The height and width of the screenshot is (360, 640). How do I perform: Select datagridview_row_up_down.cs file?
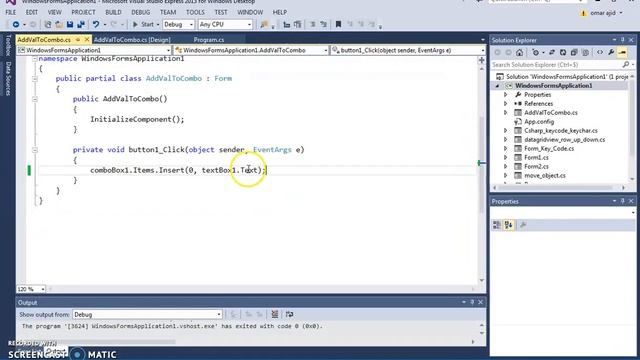[564, 140]
